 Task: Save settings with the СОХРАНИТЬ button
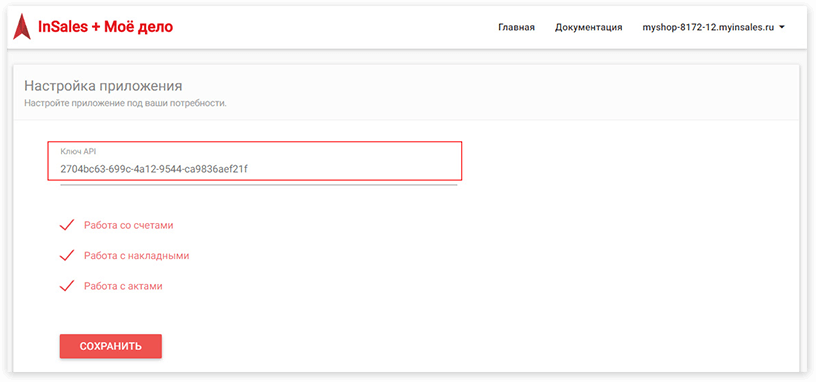(x=111, y=346)
